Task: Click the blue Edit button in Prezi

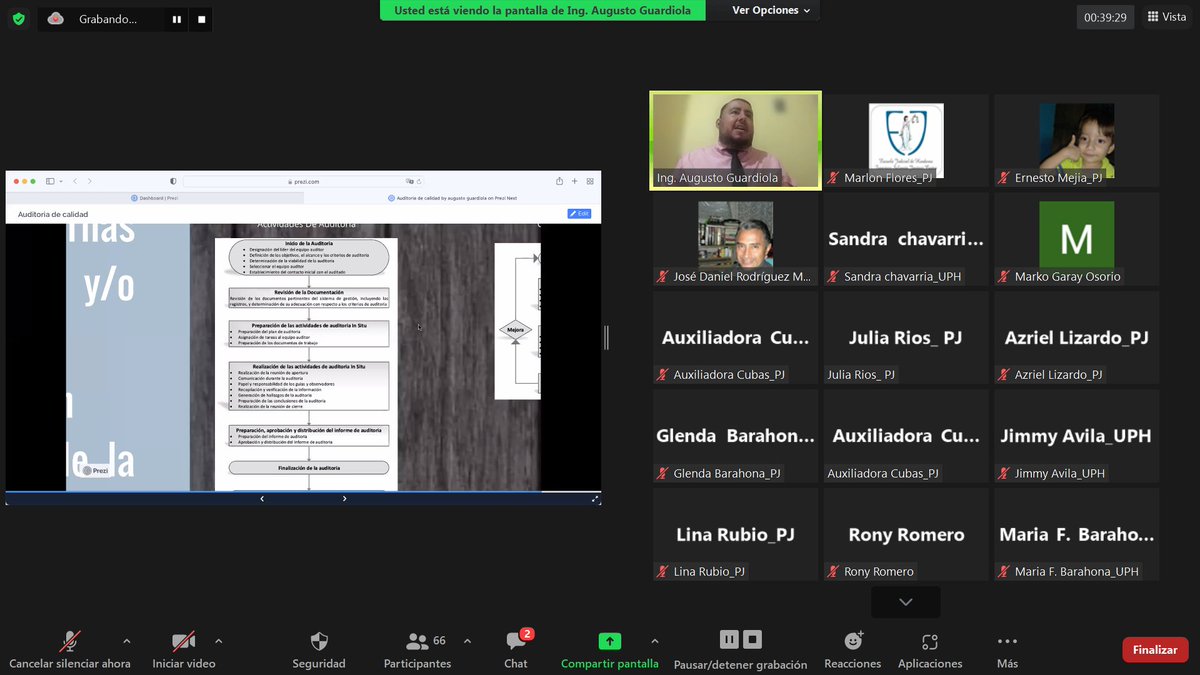Action: (x=579, y=214)
